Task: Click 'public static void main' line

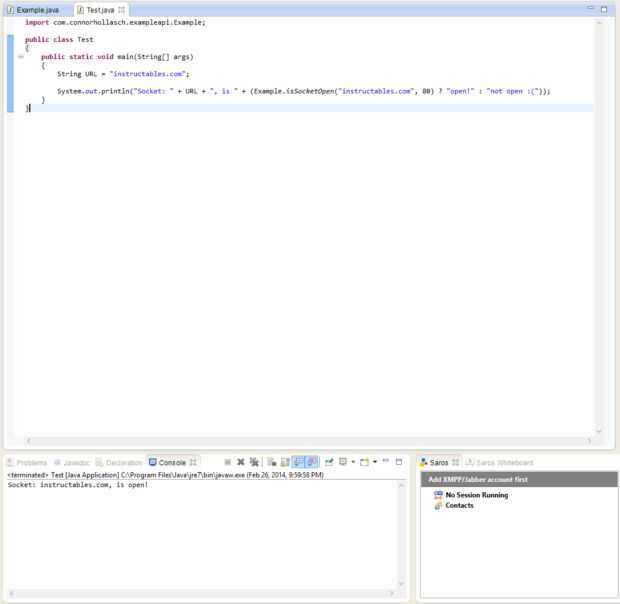Action: 117,57
